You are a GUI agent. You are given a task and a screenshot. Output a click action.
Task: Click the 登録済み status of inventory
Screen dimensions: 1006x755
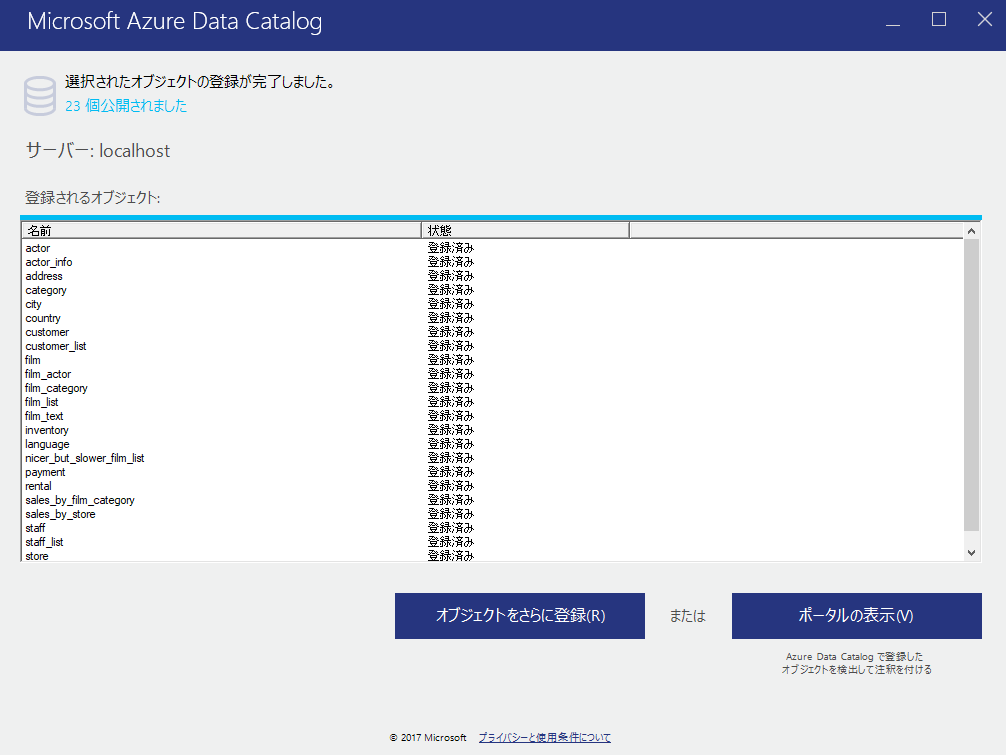(451, 430)
